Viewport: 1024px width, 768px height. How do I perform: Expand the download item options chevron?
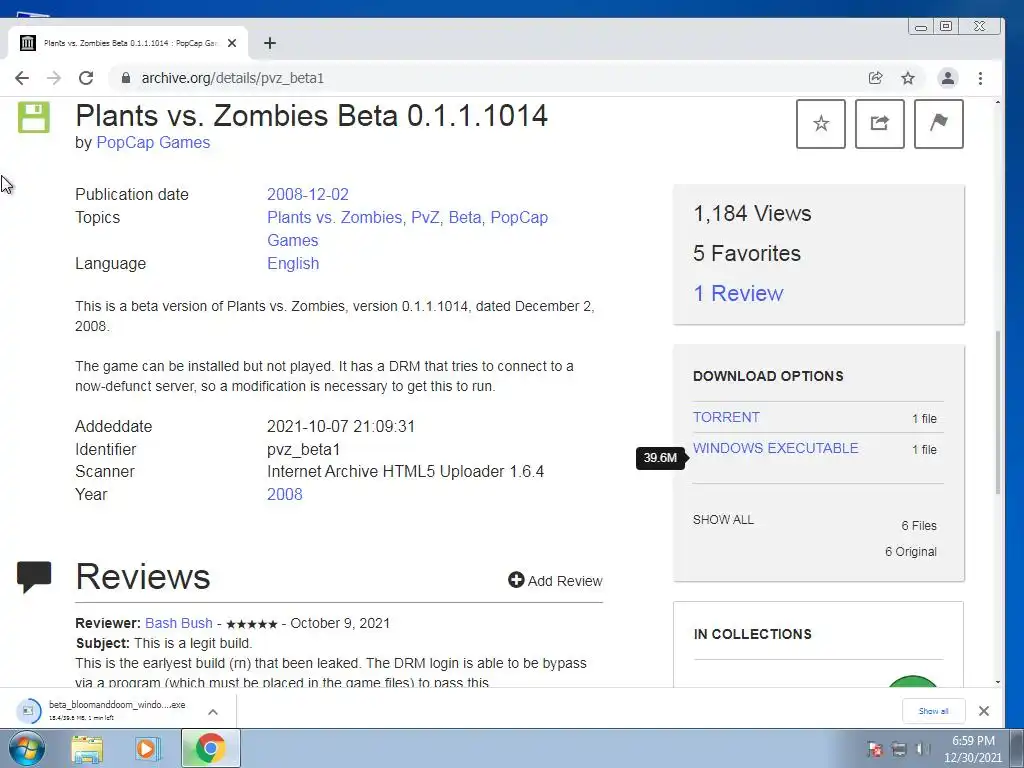pyautogui.click(x=213, y=712)
